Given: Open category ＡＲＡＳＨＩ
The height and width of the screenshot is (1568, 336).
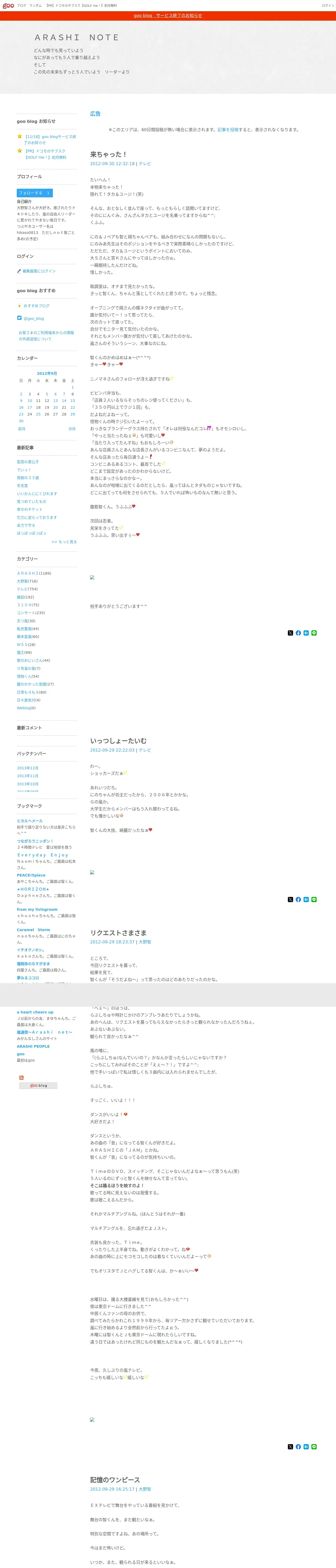Looking at the screenshot, I should pyautogui.click(x=27, y=573).
